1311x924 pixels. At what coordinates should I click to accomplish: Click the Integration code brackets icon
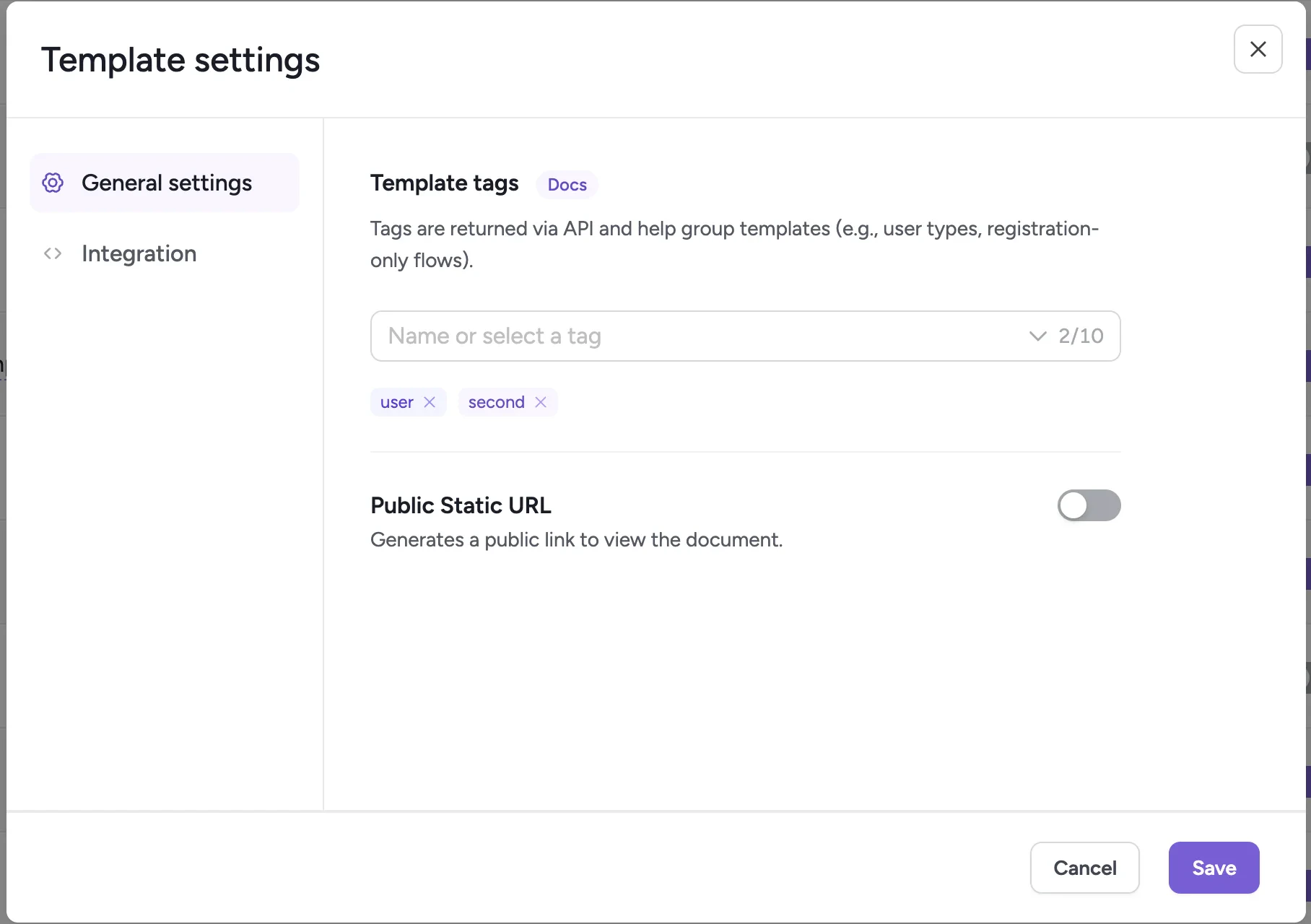pyautogui.click(x=52, y=253)
